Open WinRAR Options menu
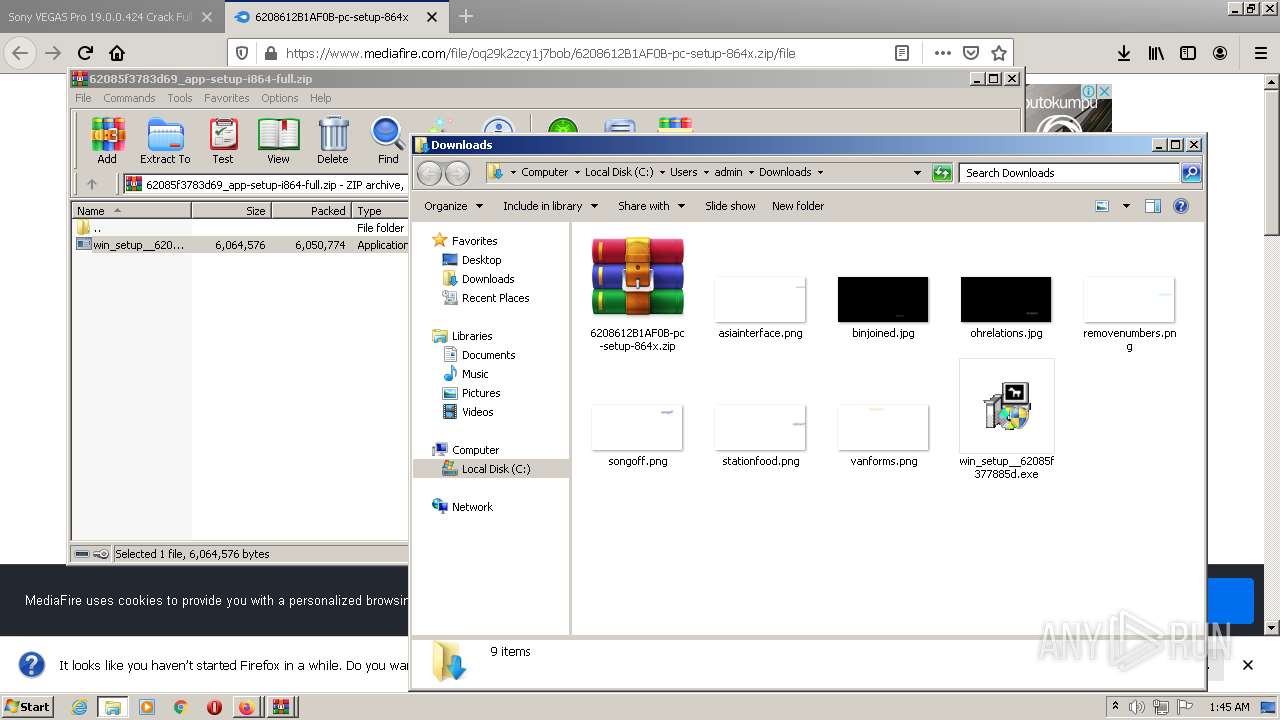This screenshot has width=1280, height=720. point(280,98)
